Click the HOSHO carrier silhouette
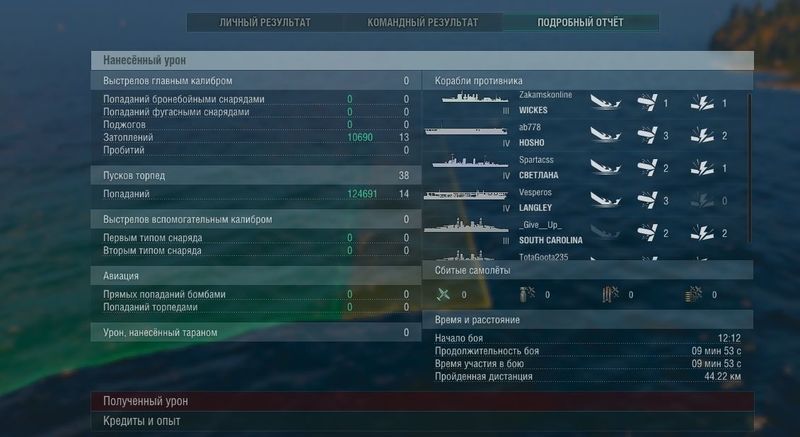Viewport: 800px width, 437px height. (x=466, y=131)
